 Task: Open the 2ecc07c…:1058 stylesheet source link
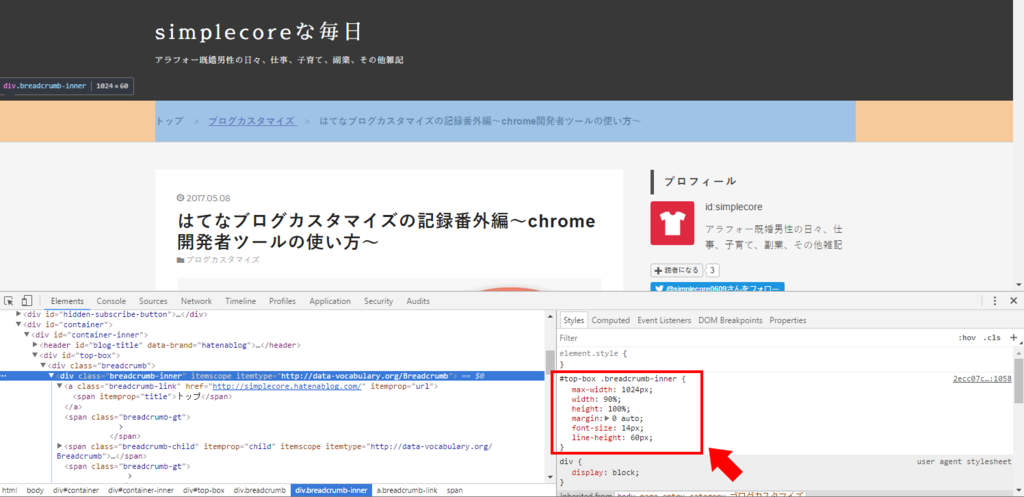pos(982,378)
